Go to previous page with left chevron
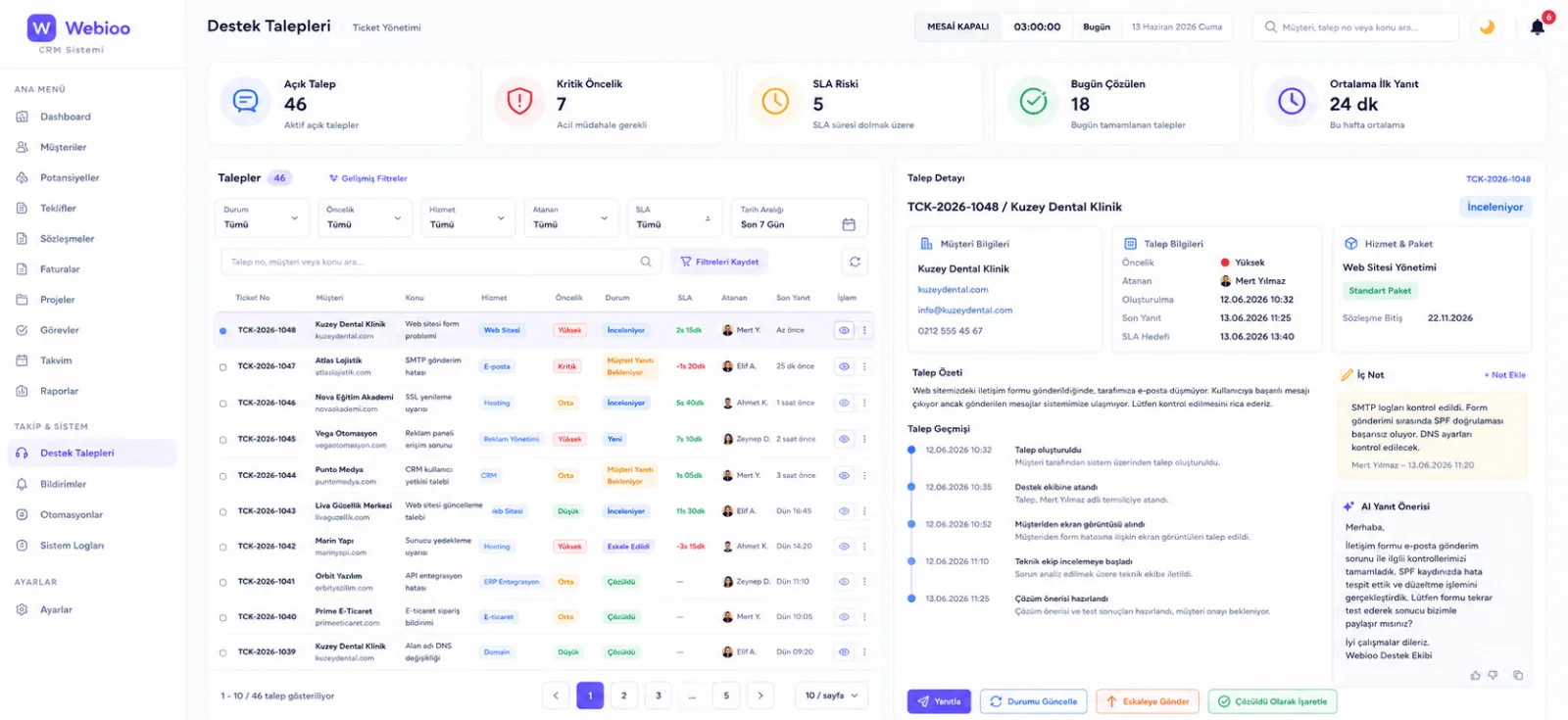This screenshot has height=720, width=1568. 556,696
